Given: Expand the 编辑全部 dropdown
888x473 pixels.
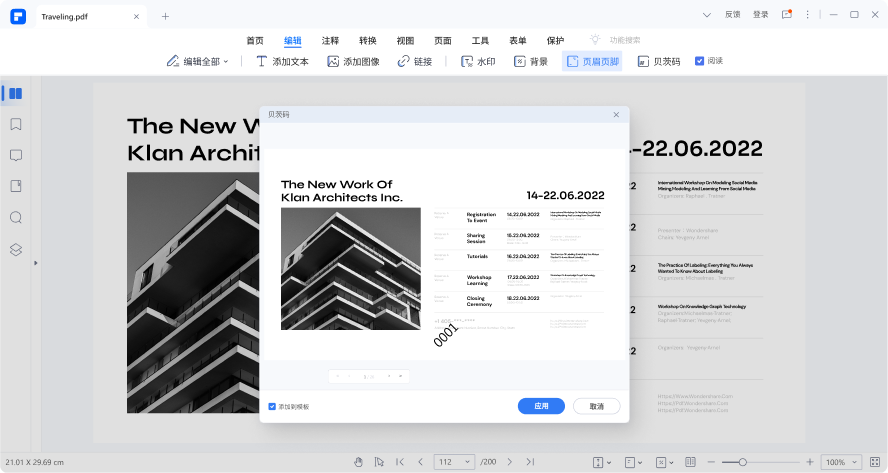Looking at the screenshot, I should click(198, 61).
